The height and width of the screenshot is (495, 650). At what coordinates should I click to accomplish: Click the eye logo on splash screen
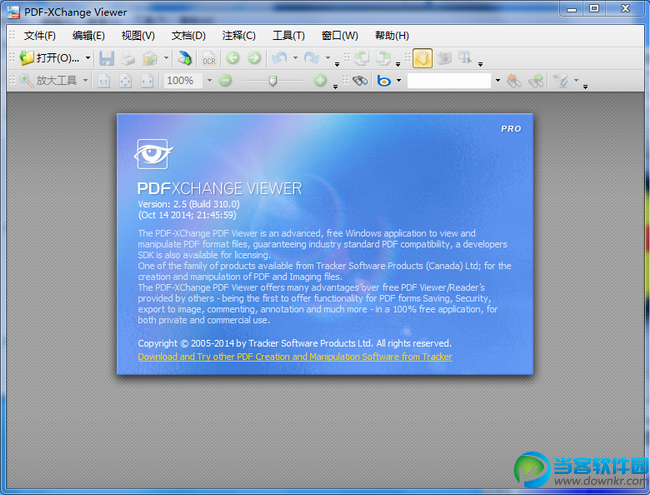click(153, 154)
